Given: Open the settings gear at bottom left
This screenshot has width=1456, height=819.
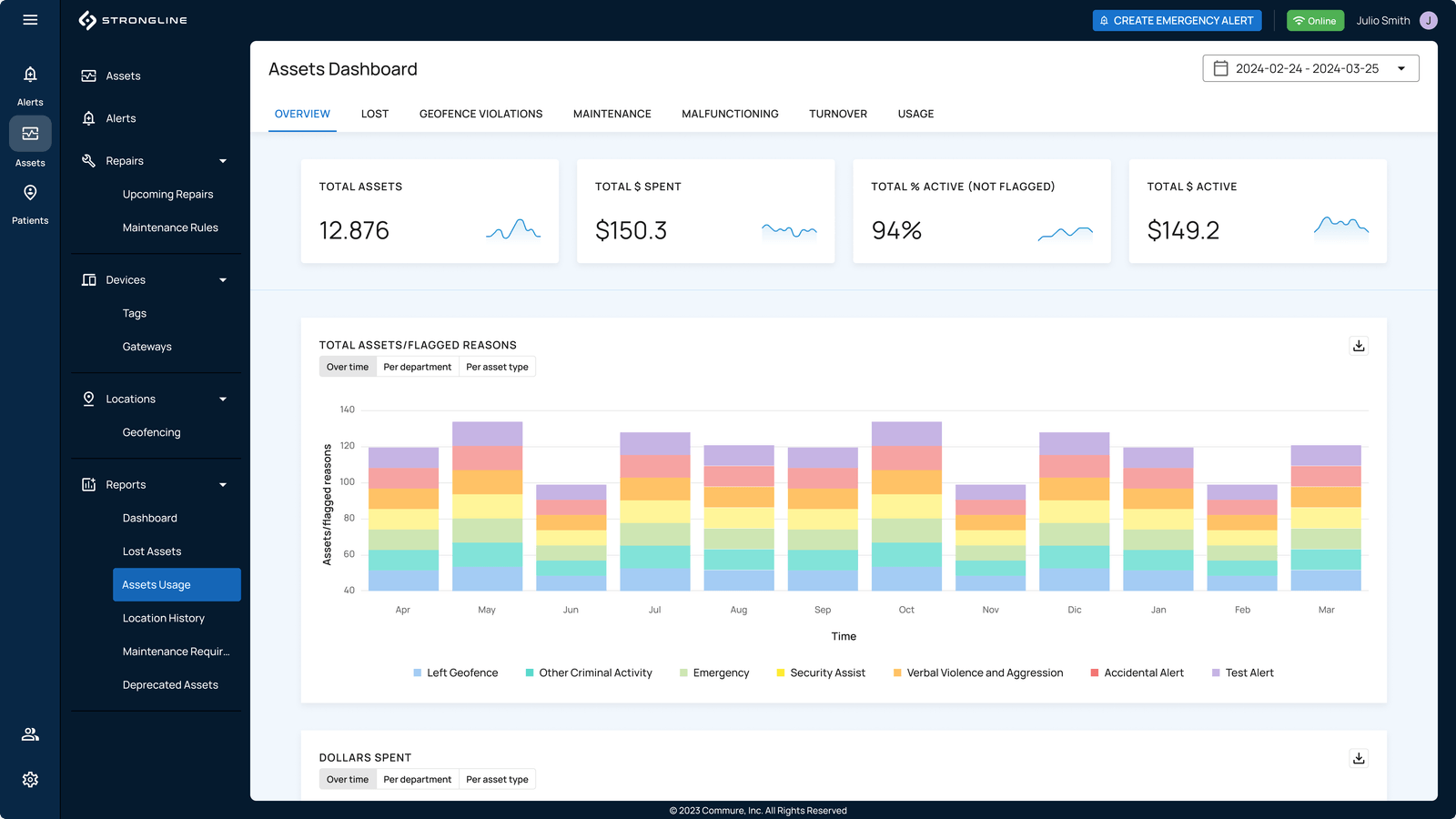Looking at the screenshot, I should tap(30, 779).
